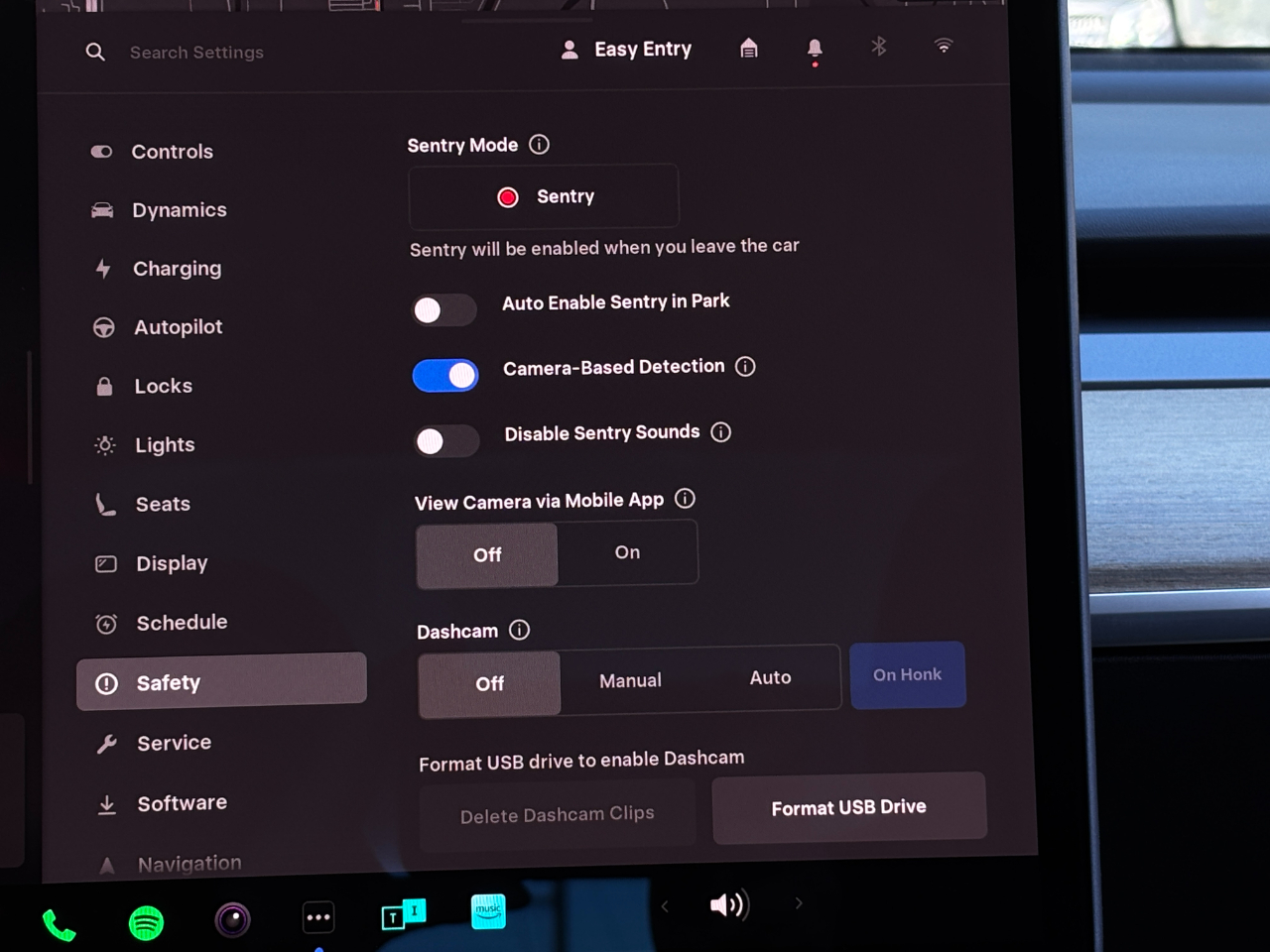Tap the notification bell icon
1270x952 pixels.
tap(815, 50)
